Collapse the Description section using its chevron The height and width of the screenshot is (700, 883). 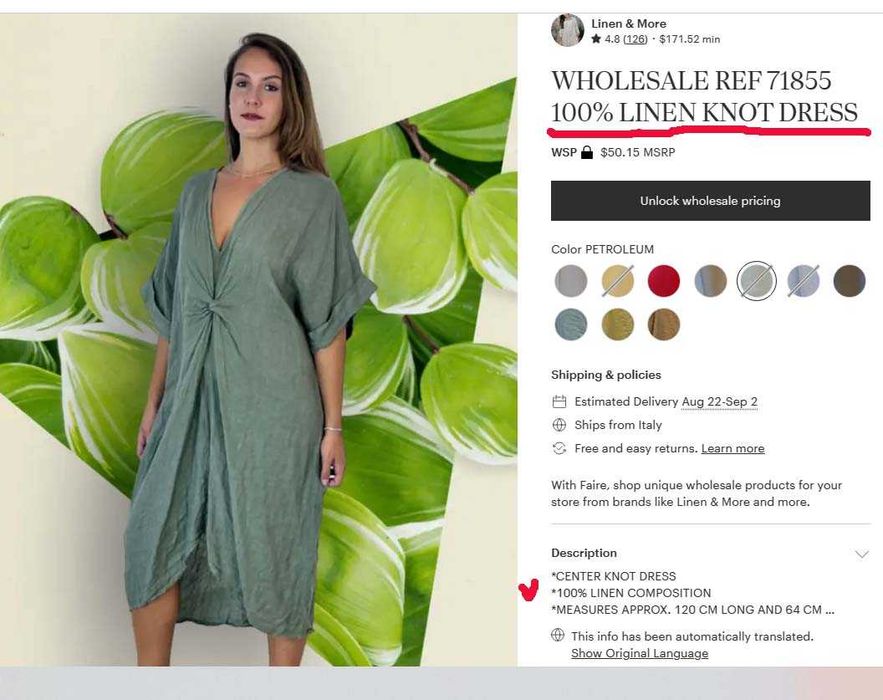pos(862,554)
